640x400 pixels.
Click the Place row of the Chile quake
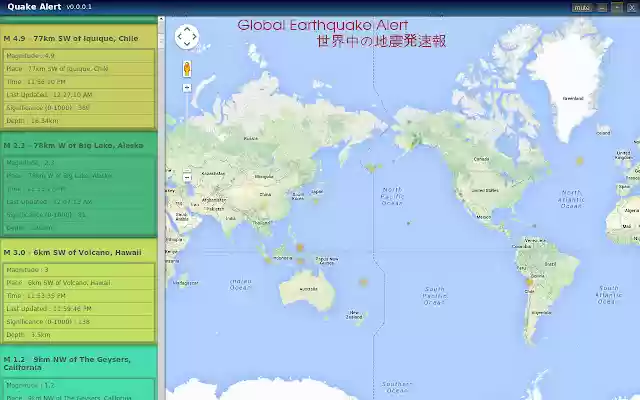pos(79,69)
